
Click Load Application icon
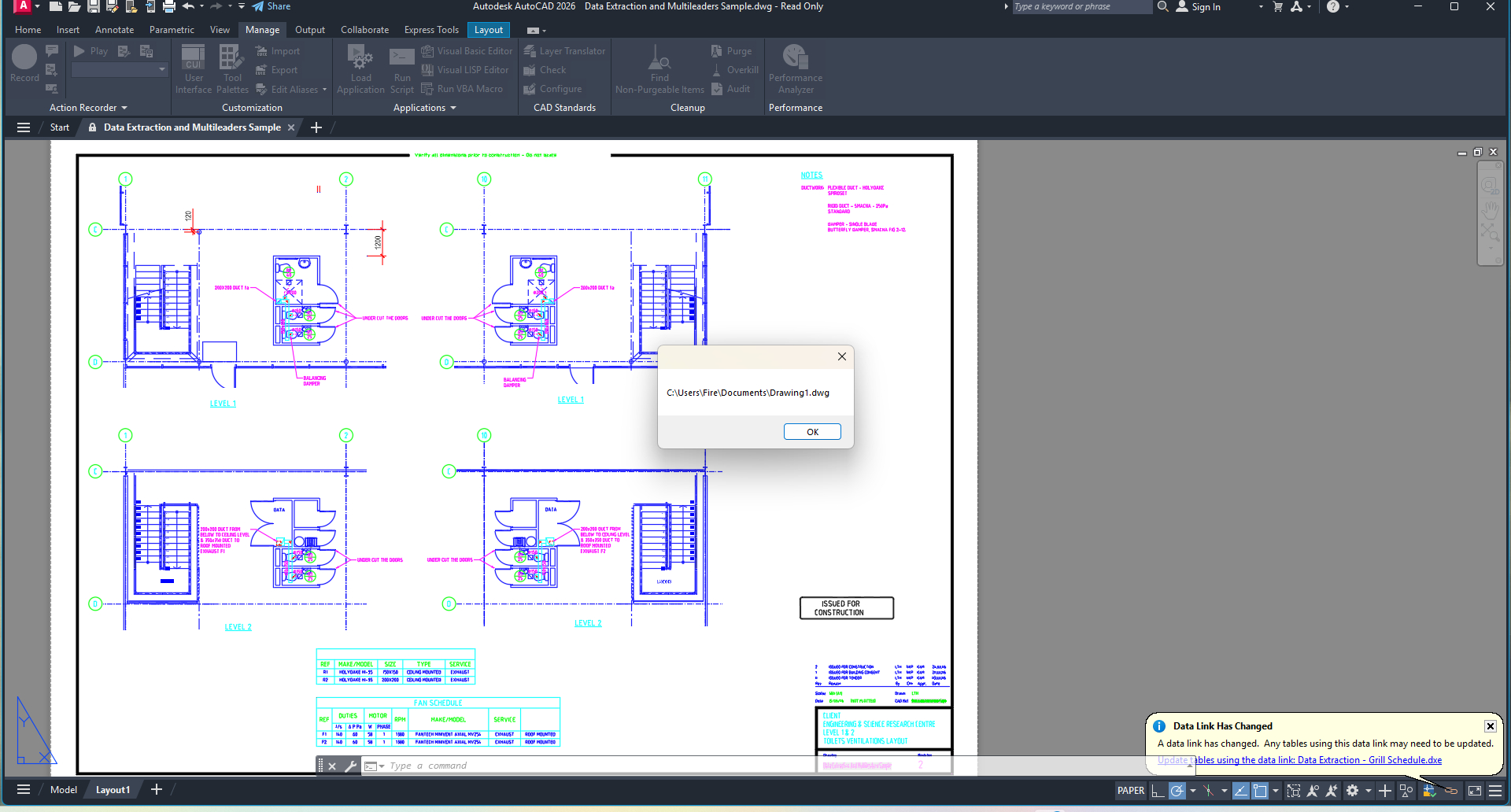pos(360,69)
